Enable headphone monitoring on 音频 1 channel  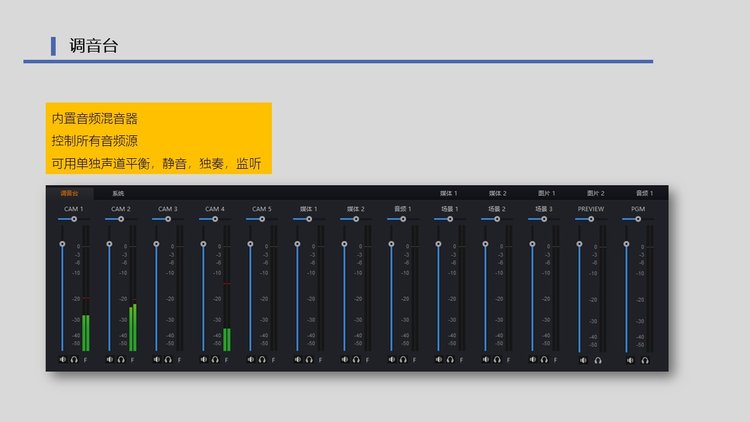[403, 359]
